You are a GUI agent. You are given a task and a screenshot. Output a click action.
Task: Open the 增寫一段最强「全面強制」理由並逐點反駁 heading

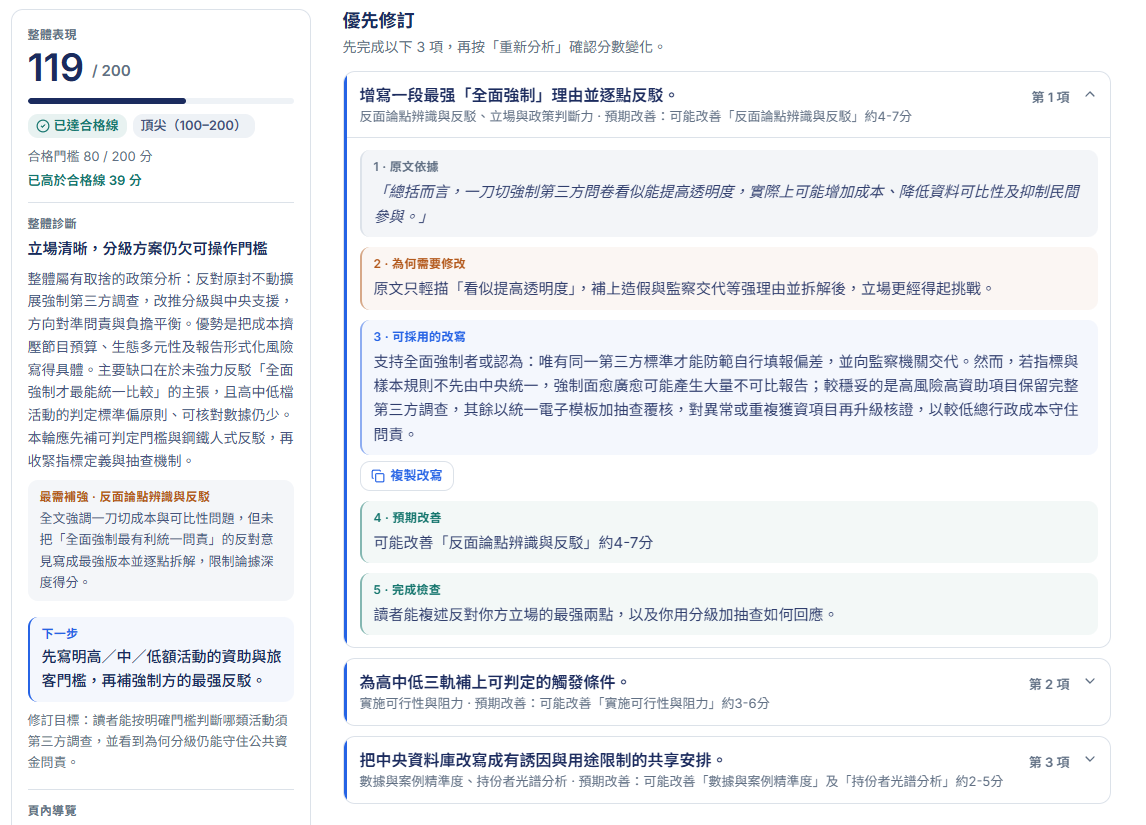[518, 95]
